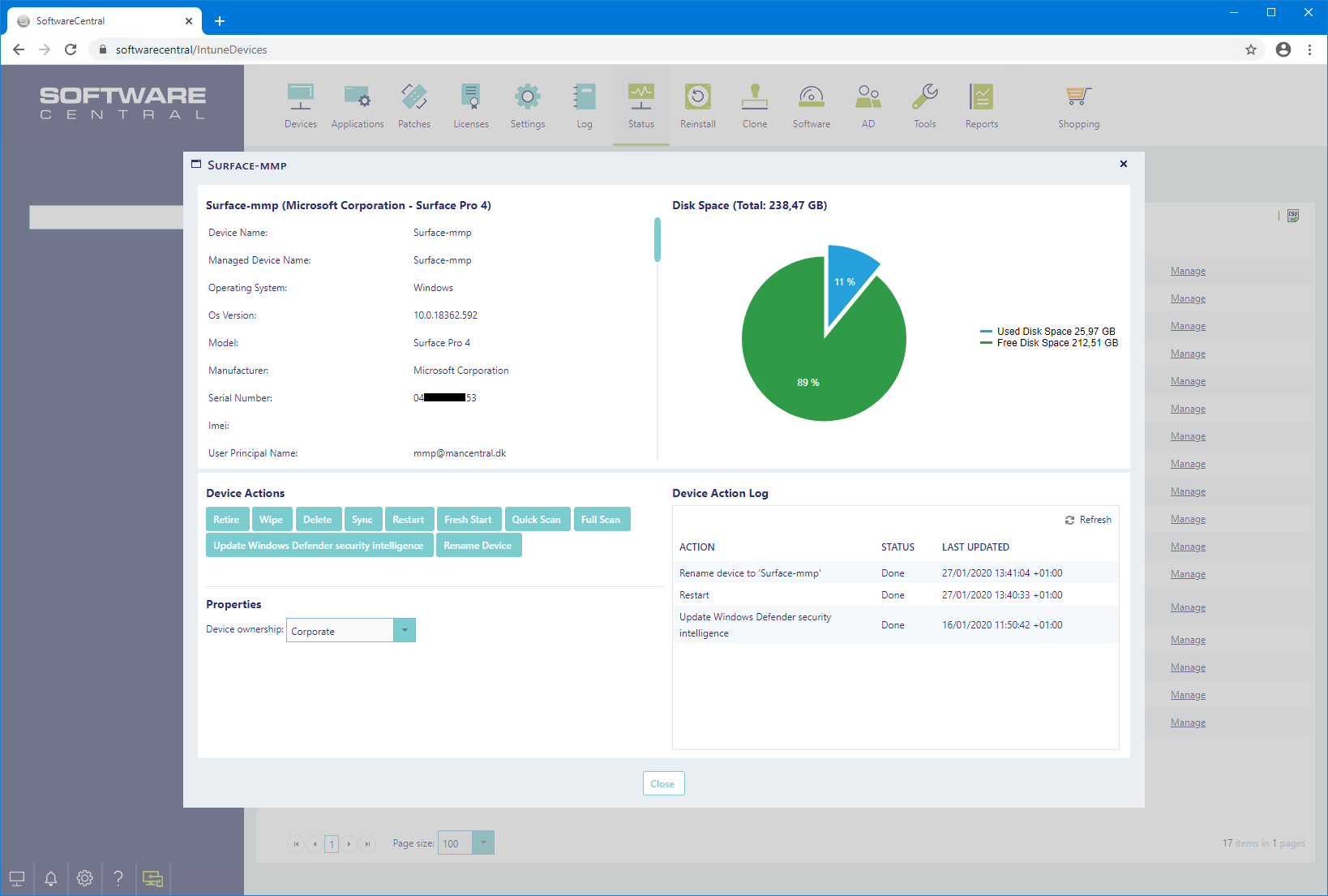This screenshot has width=1328, height=896.
Task: Click the Used Disk Space legend swatch
Action: pos(986,332)
